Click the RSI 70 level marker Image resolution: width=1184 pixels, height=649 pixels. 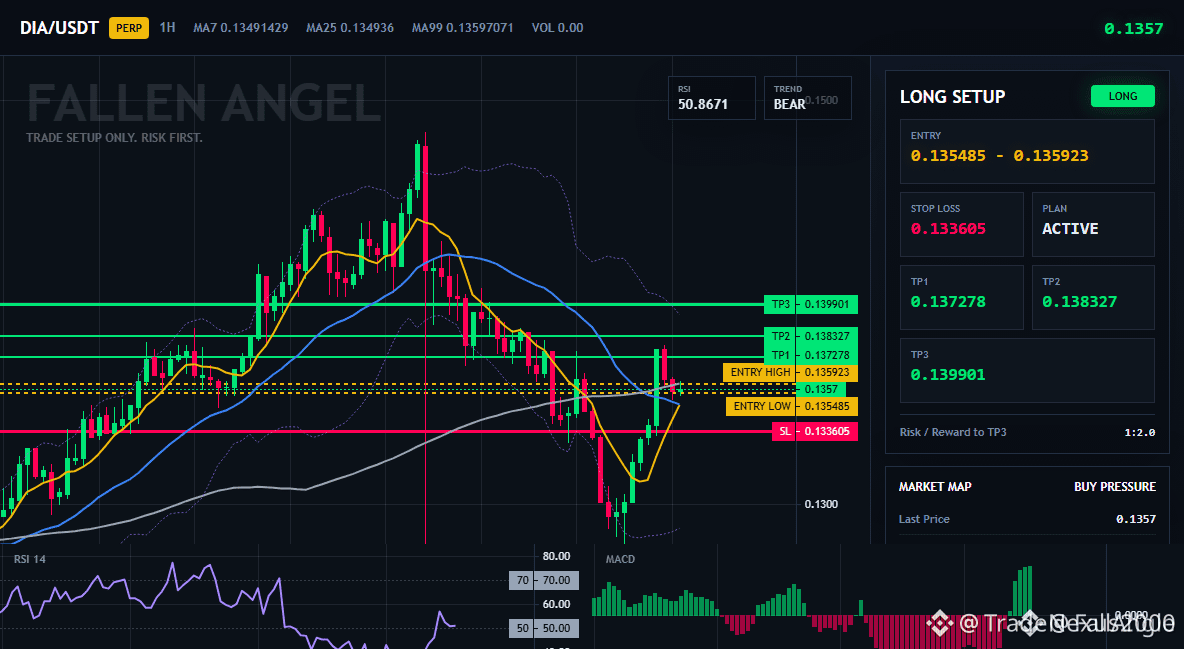point(544,580)
